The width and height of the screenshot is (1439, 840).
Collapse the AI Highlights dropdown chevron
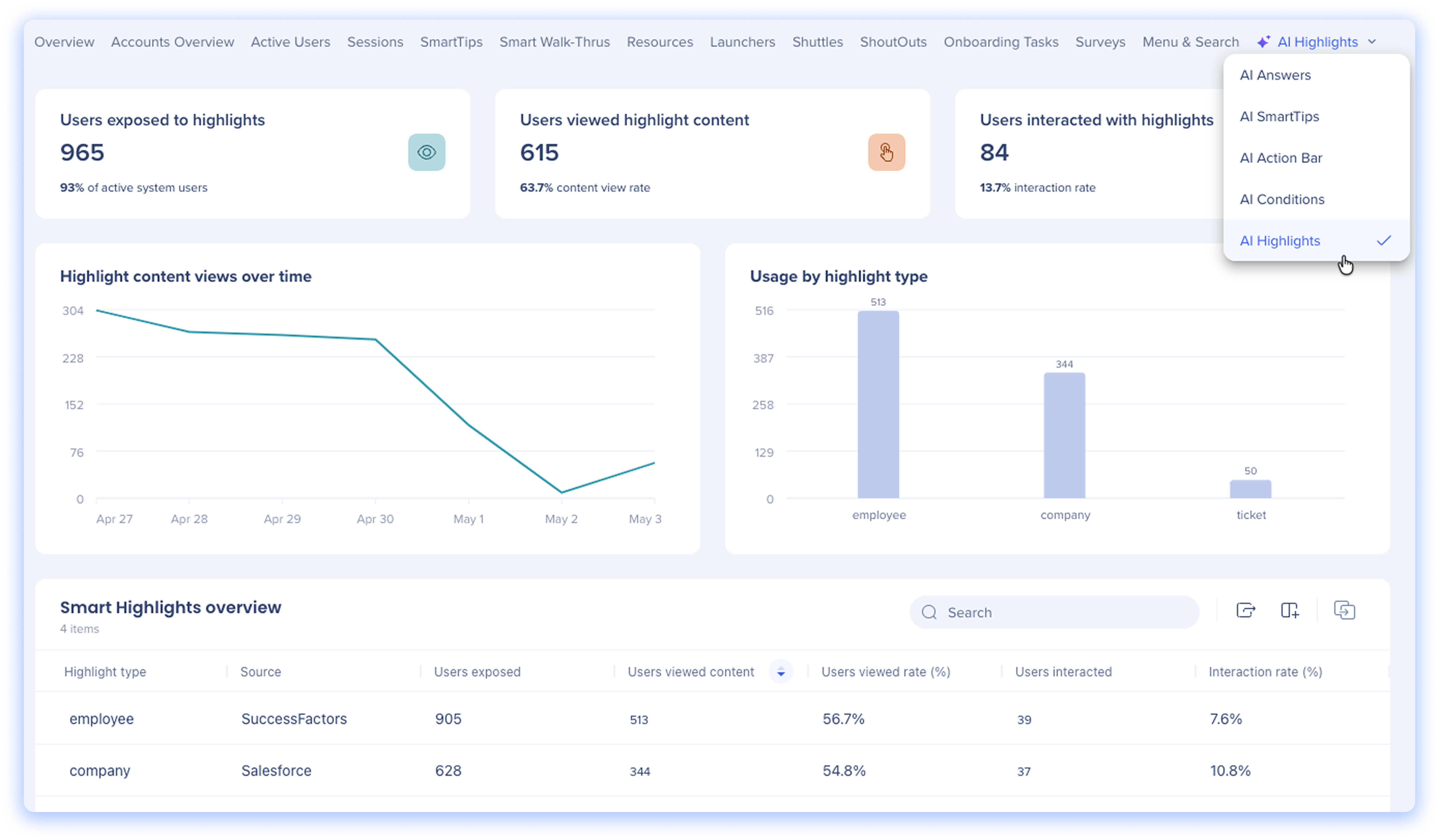(1372, 42)
